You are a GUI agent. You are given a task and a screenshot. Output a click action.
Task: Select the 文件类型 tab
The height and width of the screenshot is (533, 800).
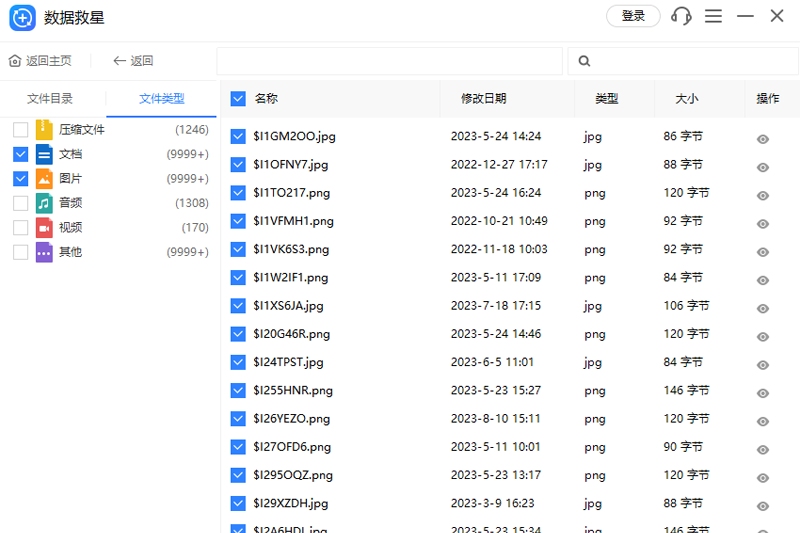tap(161, 99)
